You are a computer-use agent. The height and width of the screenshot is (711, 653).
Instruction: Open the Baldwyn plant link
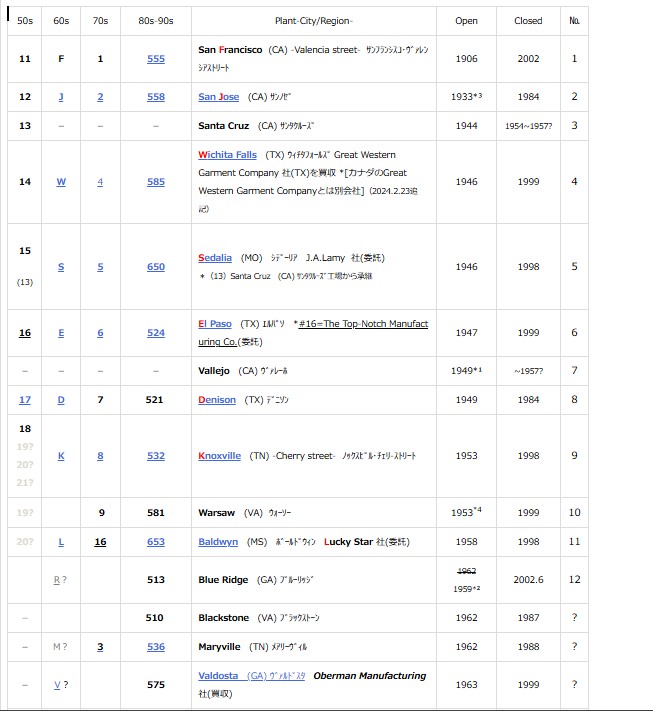point(218,542)
